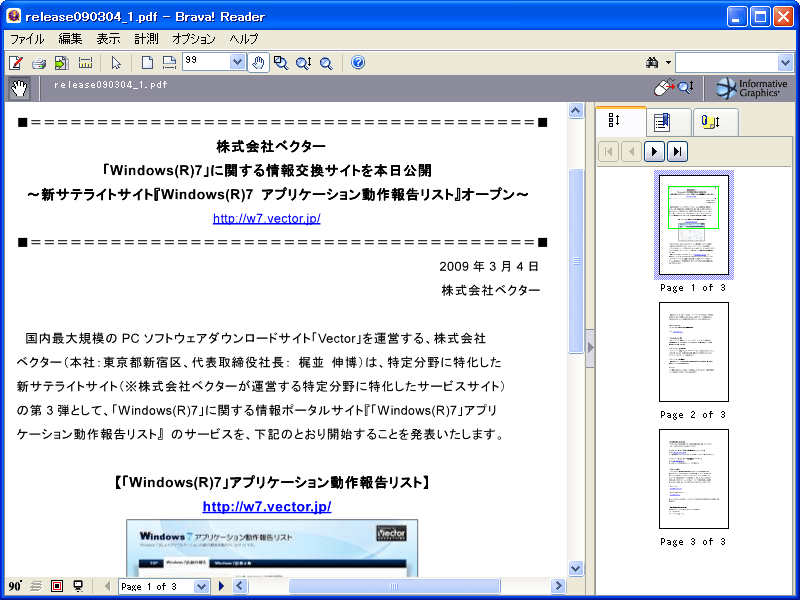Screen dimensions: 800x600
Task: Open the 表示 menu
Action: tap(108, 39)
